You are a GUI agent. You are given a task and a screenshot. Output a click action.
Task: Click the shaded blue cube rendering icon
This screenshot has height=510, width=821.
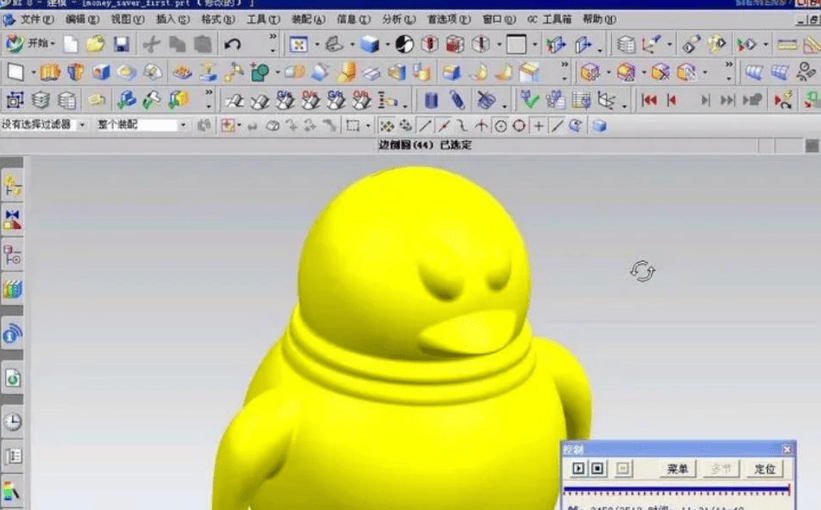pos(370,44)
